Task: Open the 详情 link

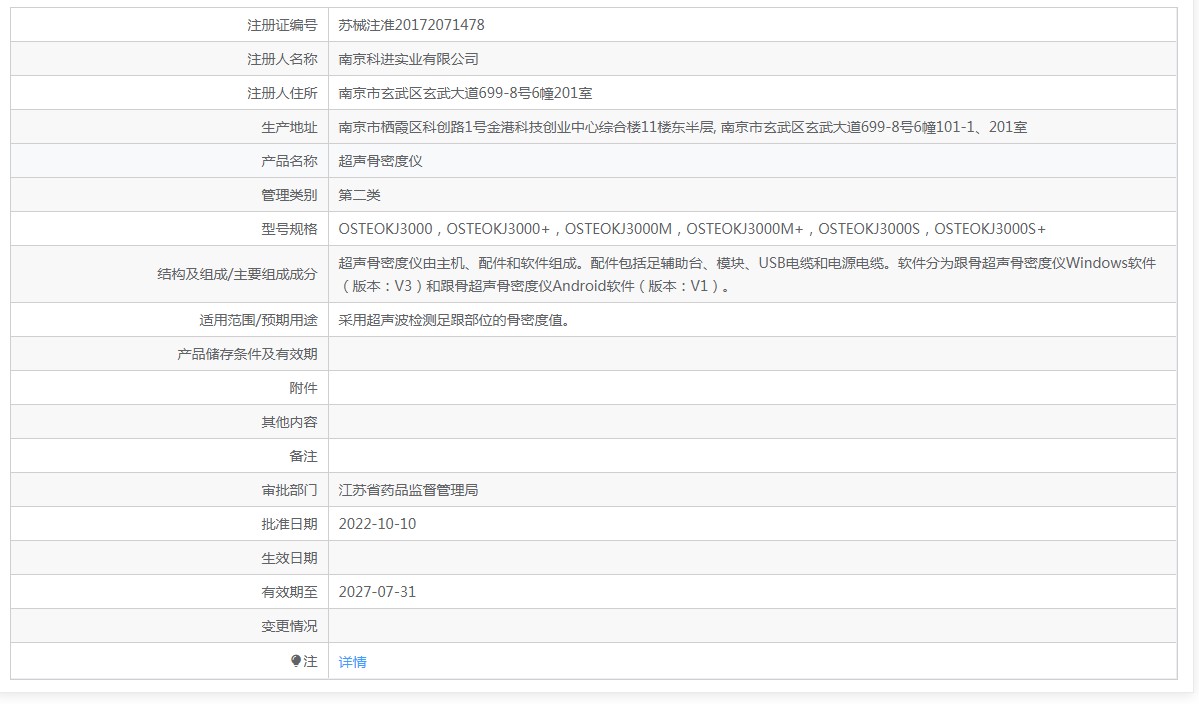Action: (x=353, y=662)
